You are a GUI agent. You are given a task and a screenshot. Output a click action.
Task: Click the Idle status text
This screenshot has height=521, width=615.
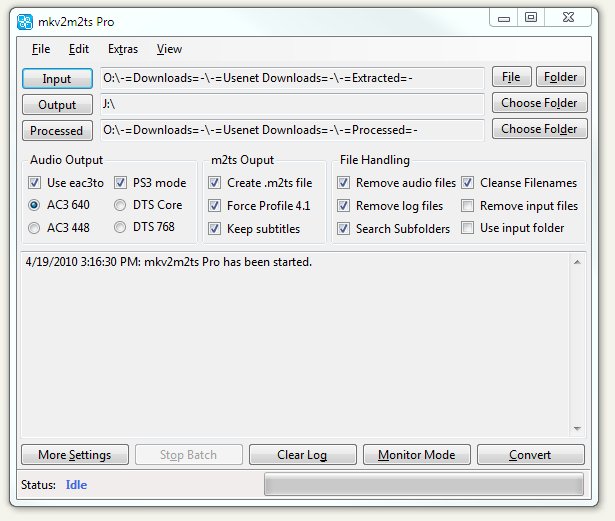pyautogui.click(x=76, y=485)
